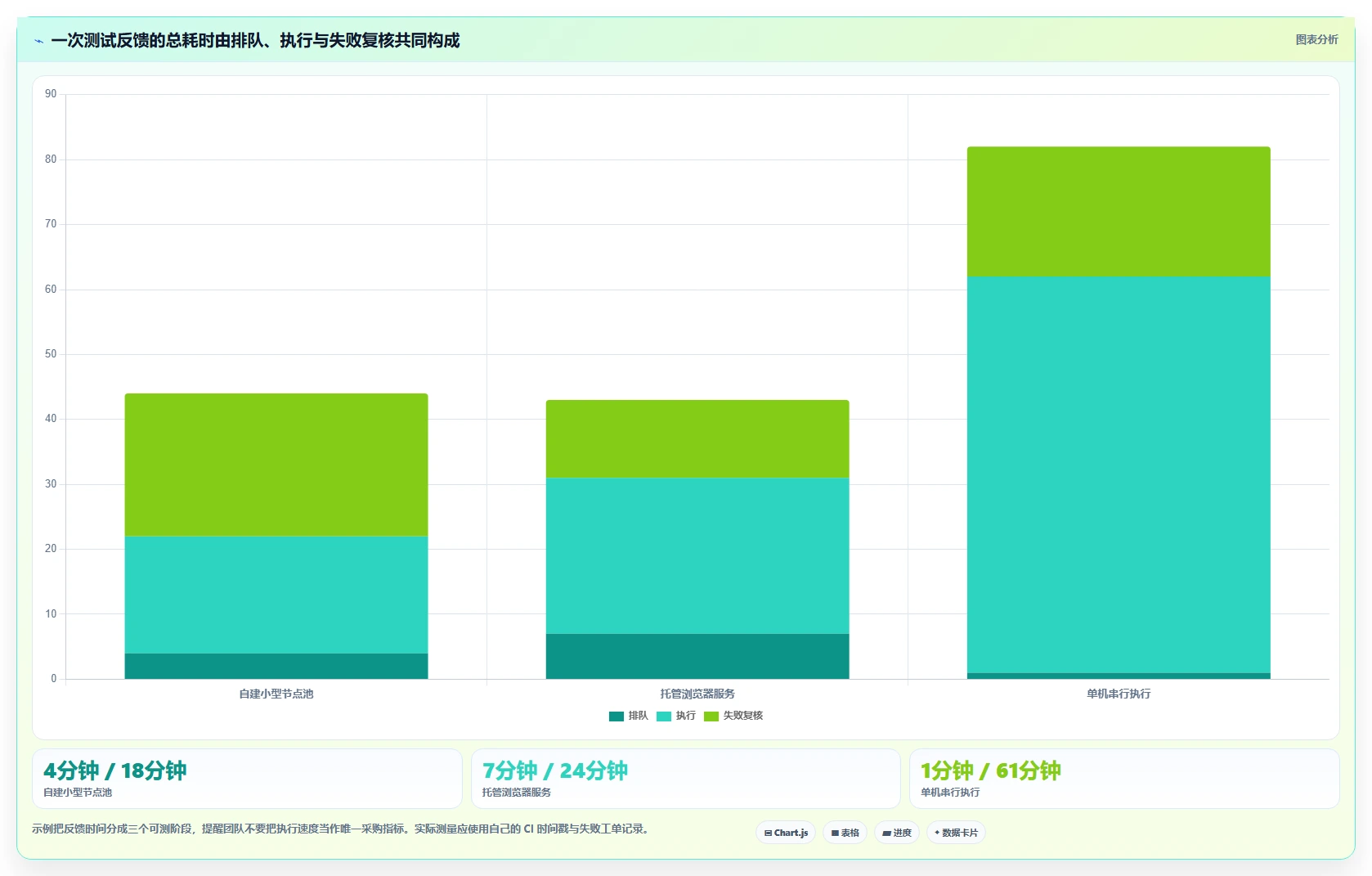Viewport: 1372px width, 876px height.
Task: Click the 7分钟 / 24分钟 stat value
Action: [x=555, y=770]
